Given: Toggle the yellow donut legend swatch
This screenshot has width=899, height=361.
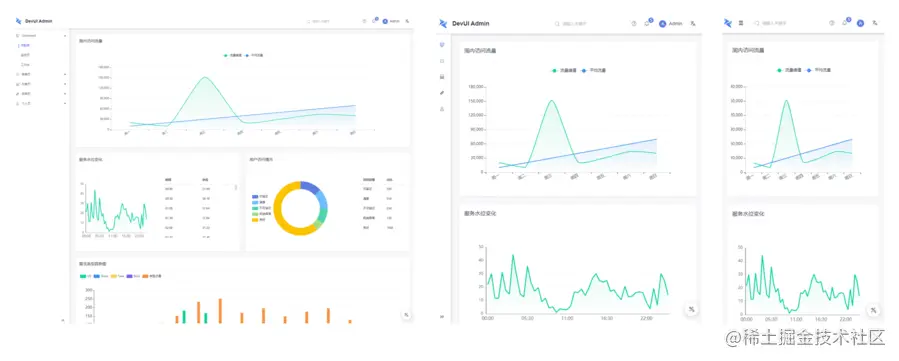Looking at the screenshot, I should pos(255,220).
